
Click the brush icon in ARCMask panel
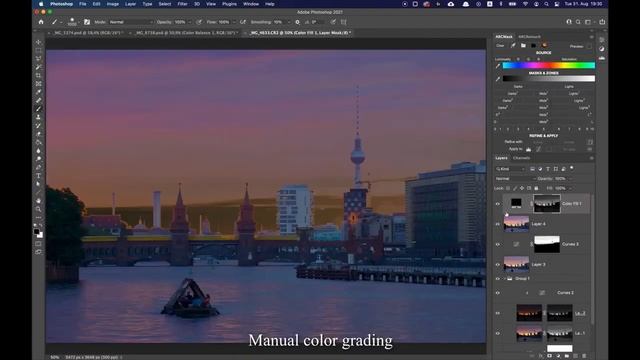coord(513,46)
